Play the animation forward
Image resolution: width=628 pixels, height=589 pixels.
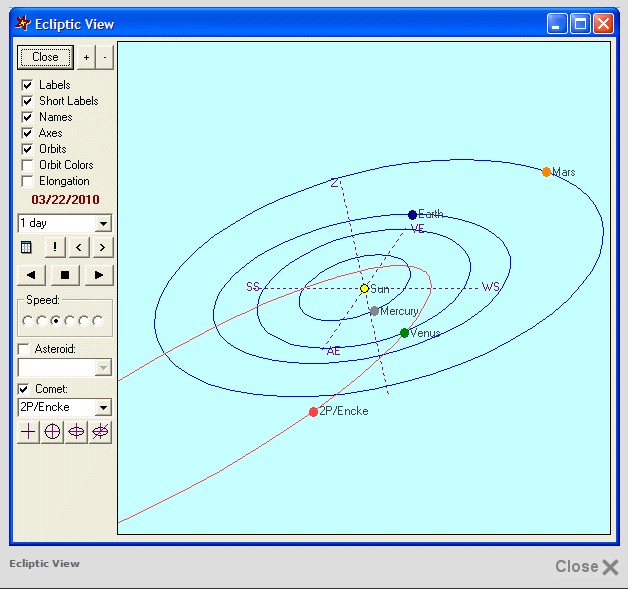[x=99, y=275]
